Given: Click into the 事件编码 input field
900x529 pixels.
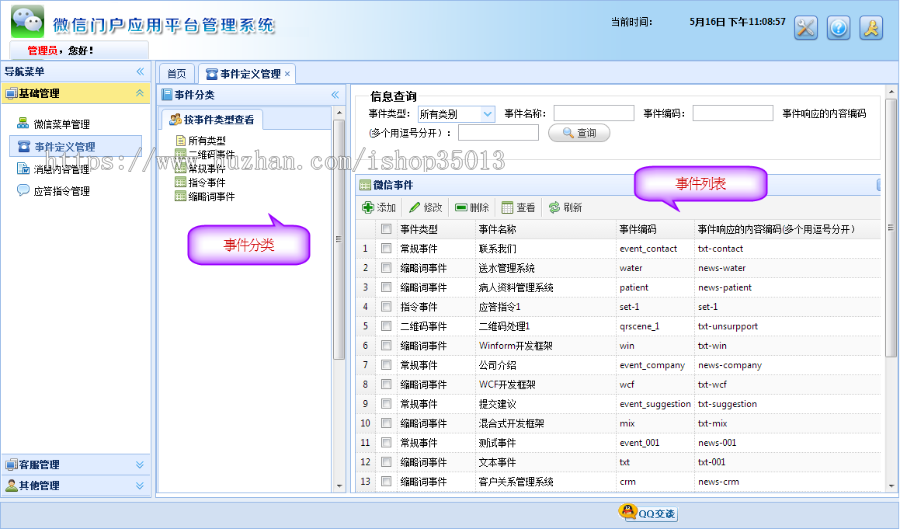Looking at the screenshot, I should click(732, 113).
